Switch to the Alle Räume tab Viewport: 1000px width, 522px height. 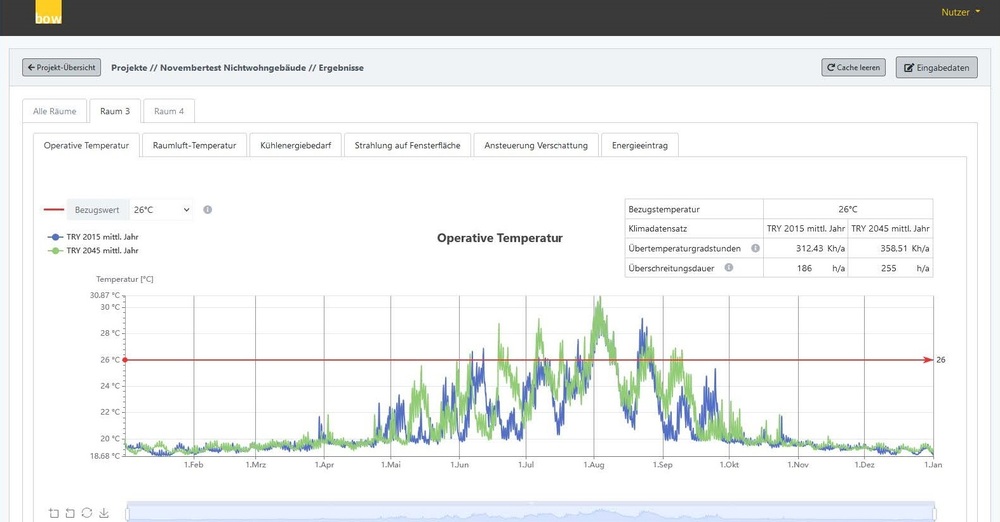pyautogui.click(x=55, y=111)
